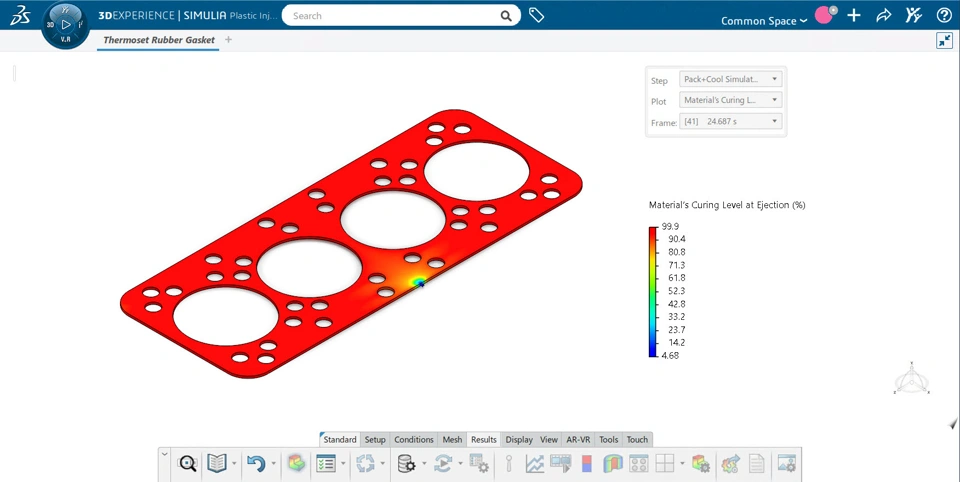Open the X-Y line chart plot icon
Screen dimensions: 960x482
534,464
